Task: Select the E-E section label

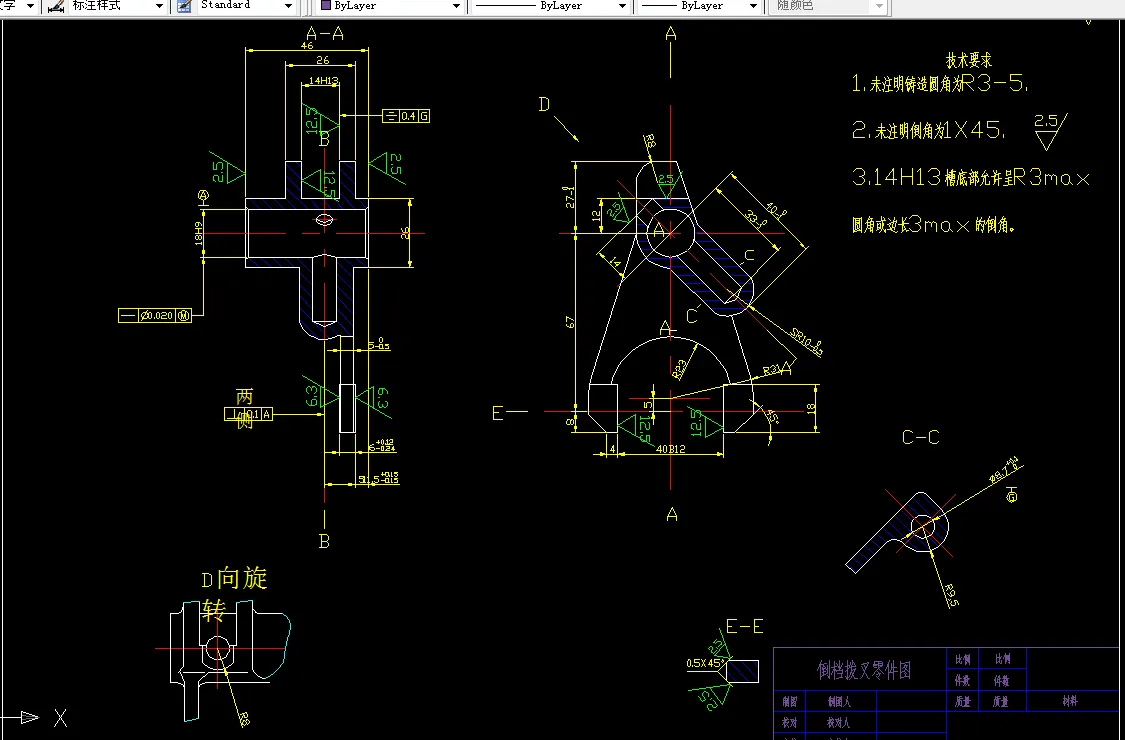Action: [744, 627]
